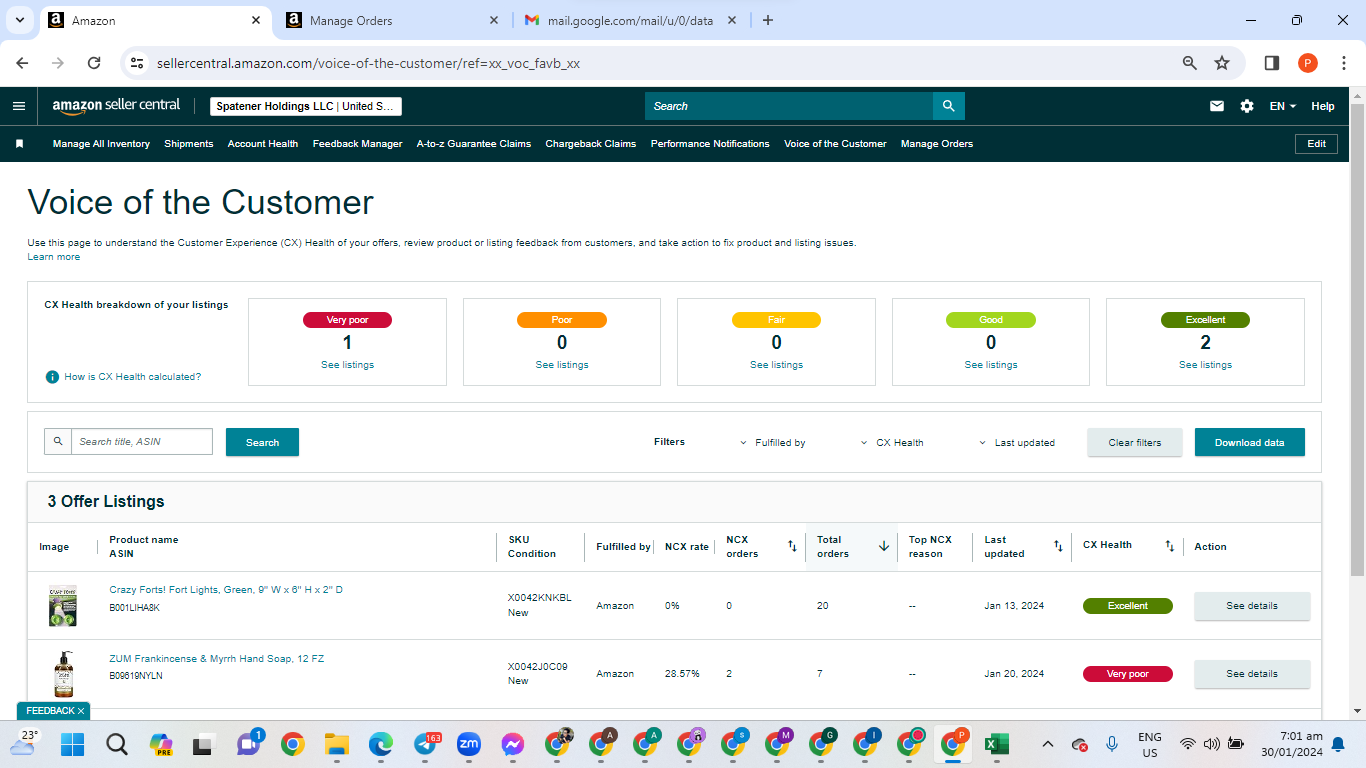Click the Edit button in the nav bar
The height and width of the screenshot is (768, 1366).
pos(1317,144)
